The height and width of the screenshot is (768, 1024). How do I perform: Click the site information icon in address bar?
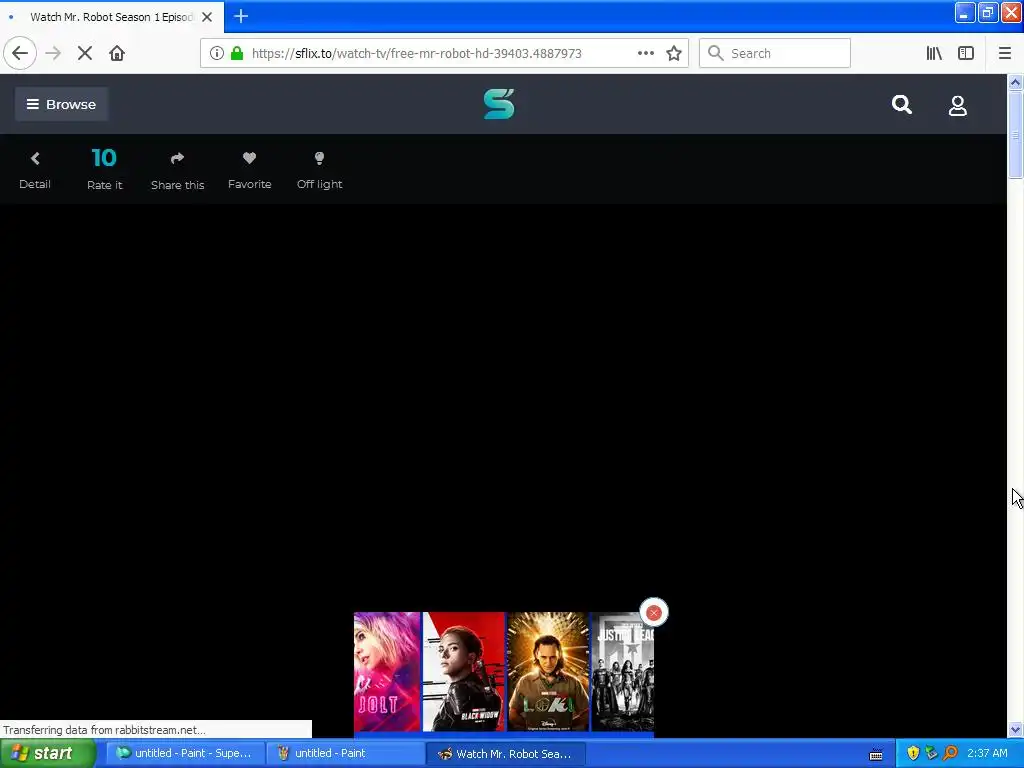click(x=217, y=54)
